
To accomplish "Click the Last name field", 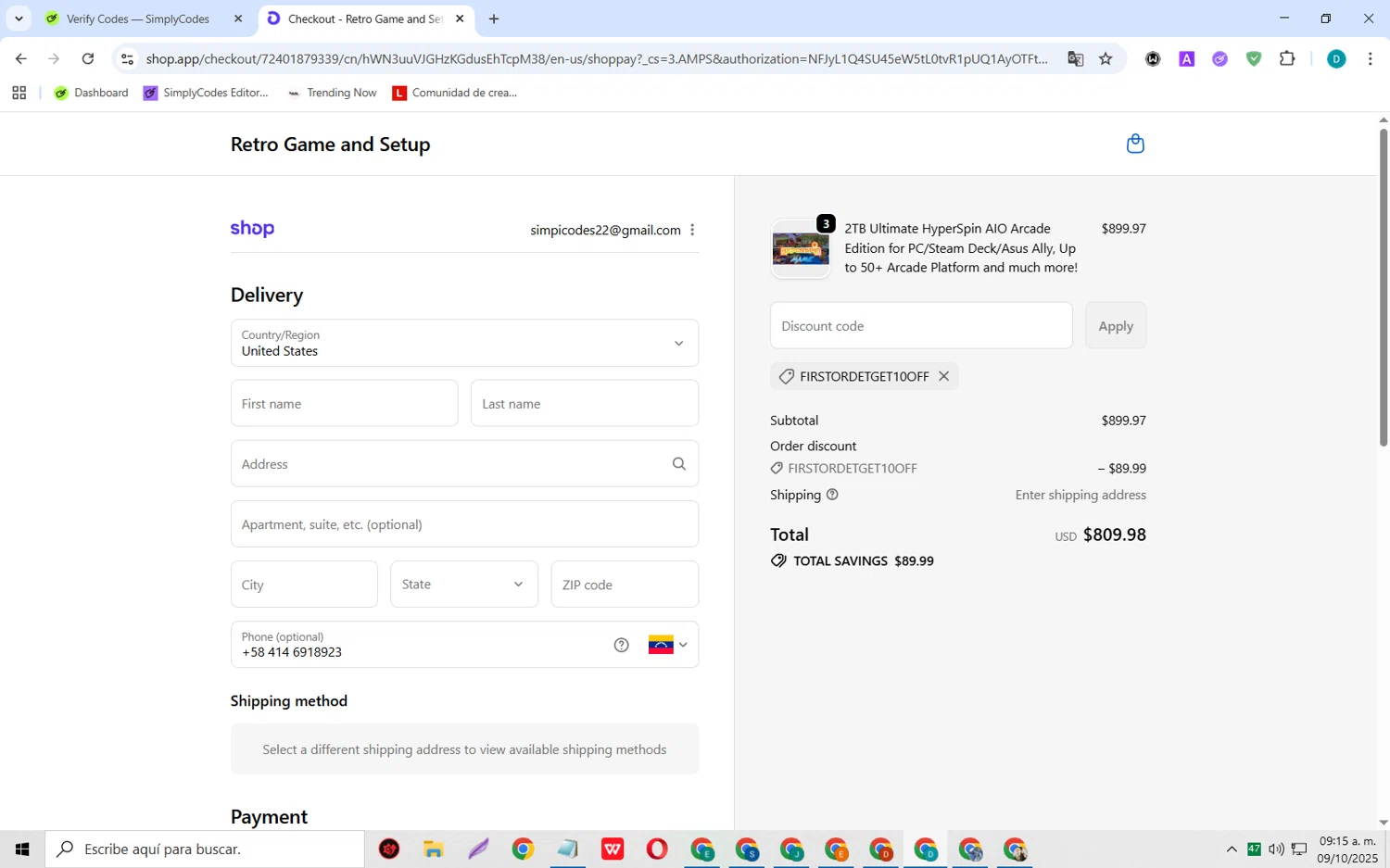I will coord(585,403).
